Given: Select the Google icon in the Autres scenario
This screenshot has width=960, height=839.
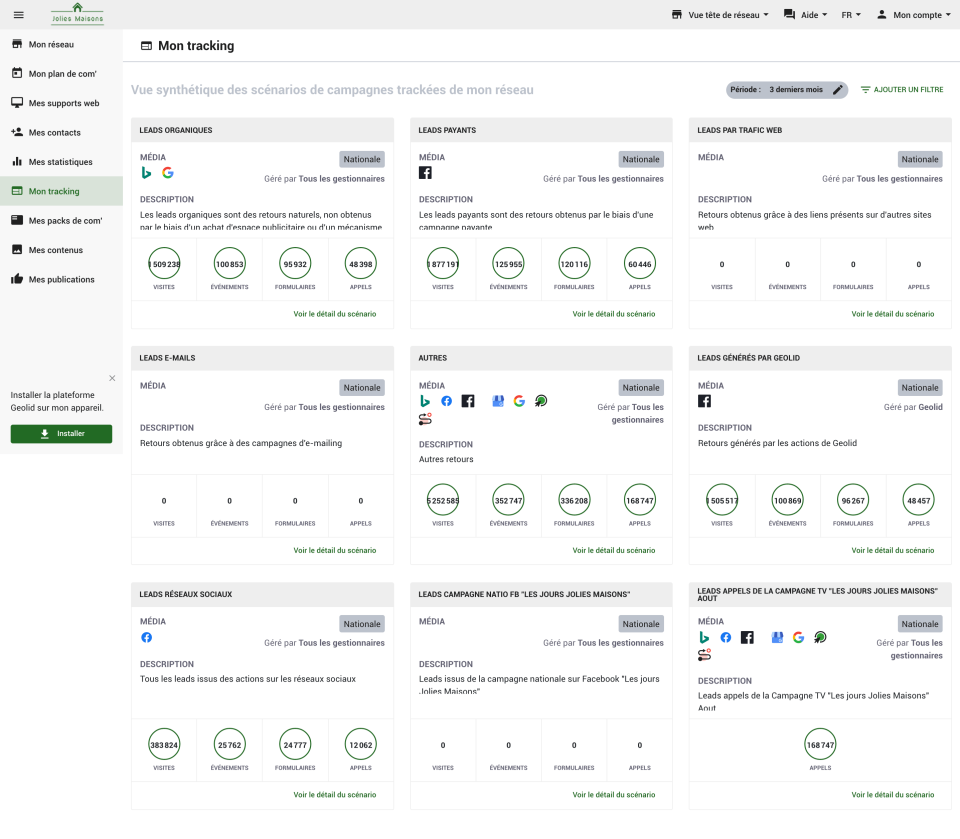Looking at the screenshot, I should point(519,400).
